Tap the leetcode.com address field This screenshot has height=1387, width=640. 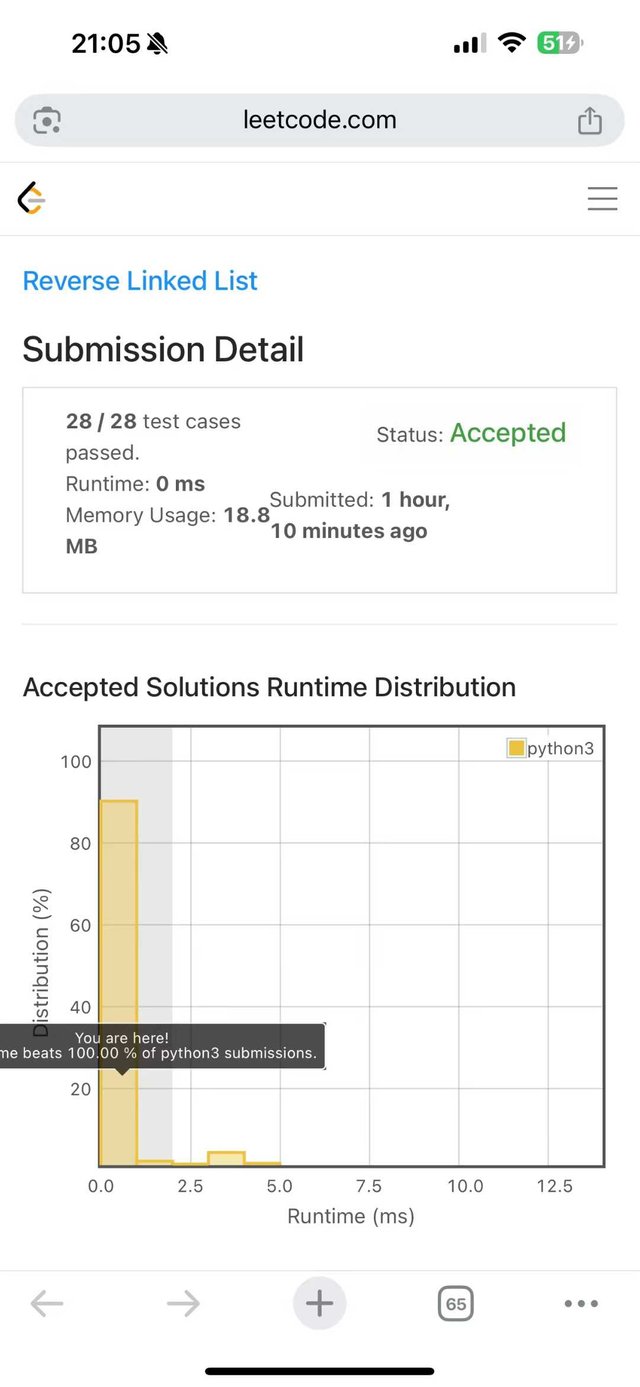point(319,121)
